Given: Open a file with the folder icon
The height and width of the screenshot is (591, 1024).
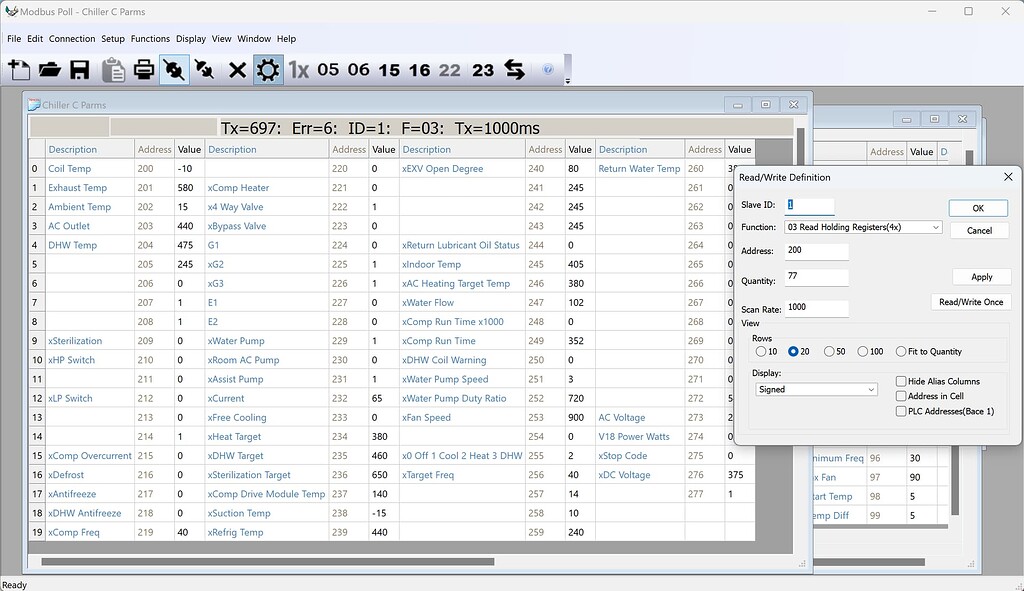Looking at the screenshot, I should point(50,70).
